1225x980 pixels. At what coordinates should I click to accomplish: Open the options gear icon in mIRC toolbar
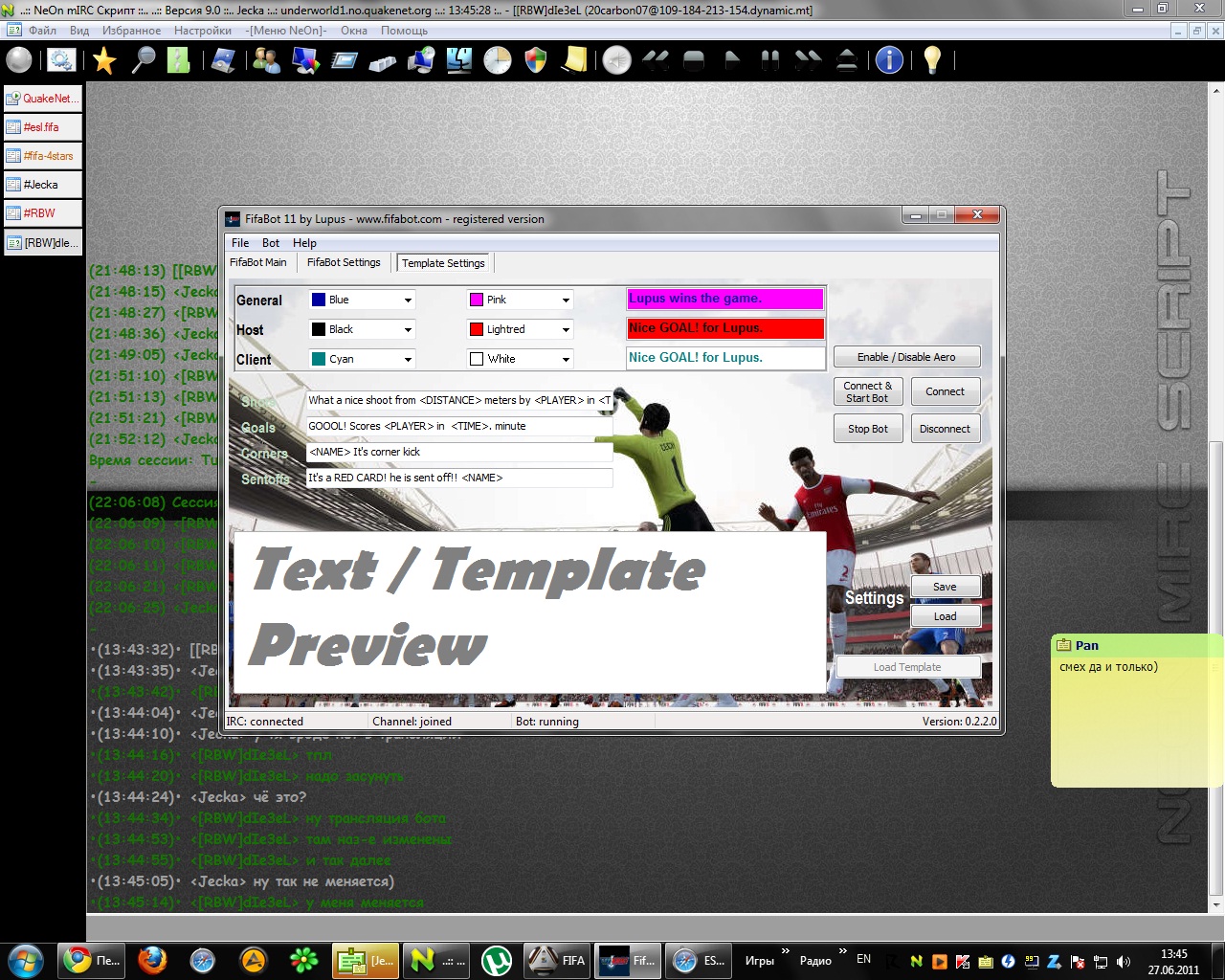tap(61, 60)
